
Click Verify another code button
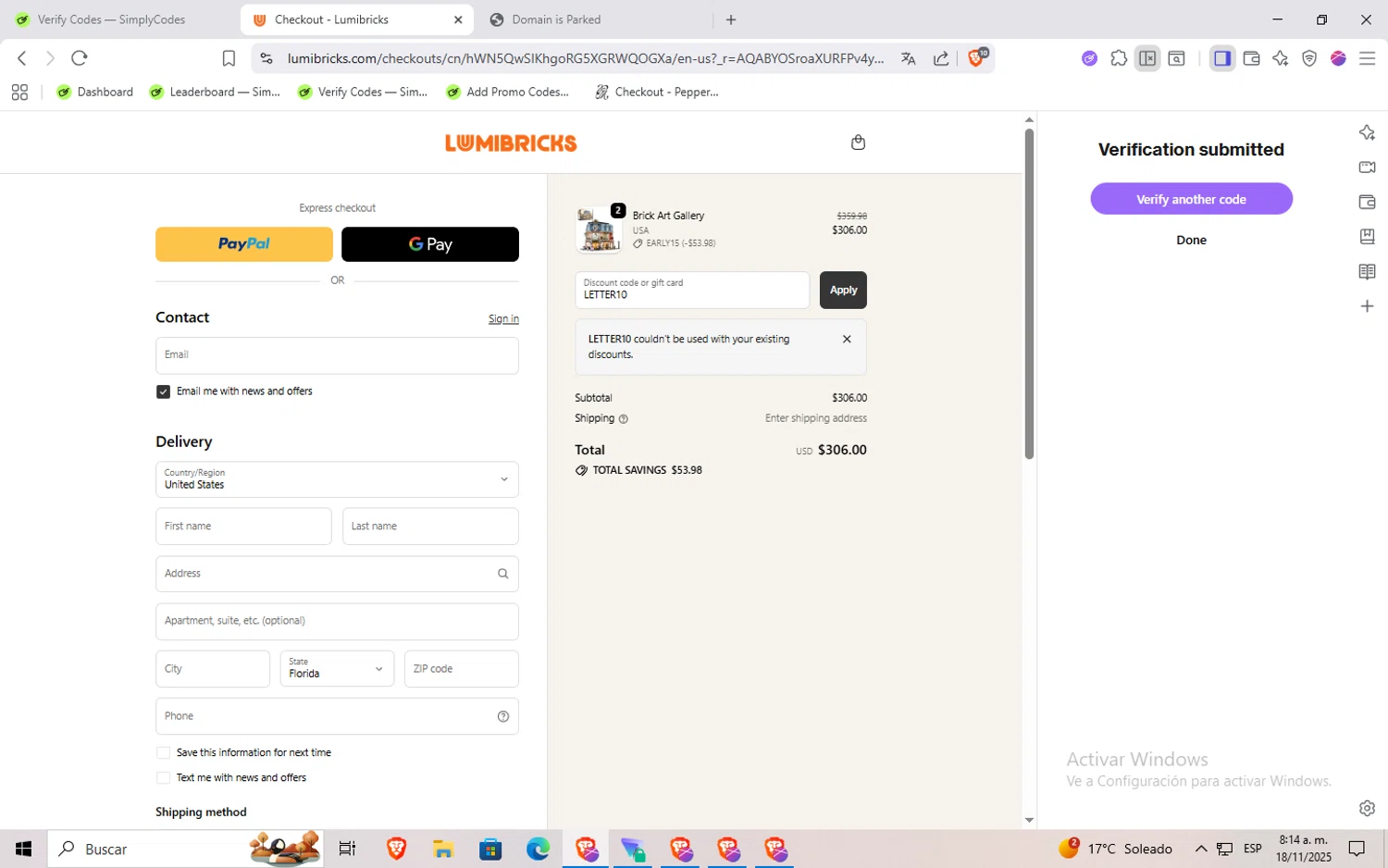click(1191, 199)
